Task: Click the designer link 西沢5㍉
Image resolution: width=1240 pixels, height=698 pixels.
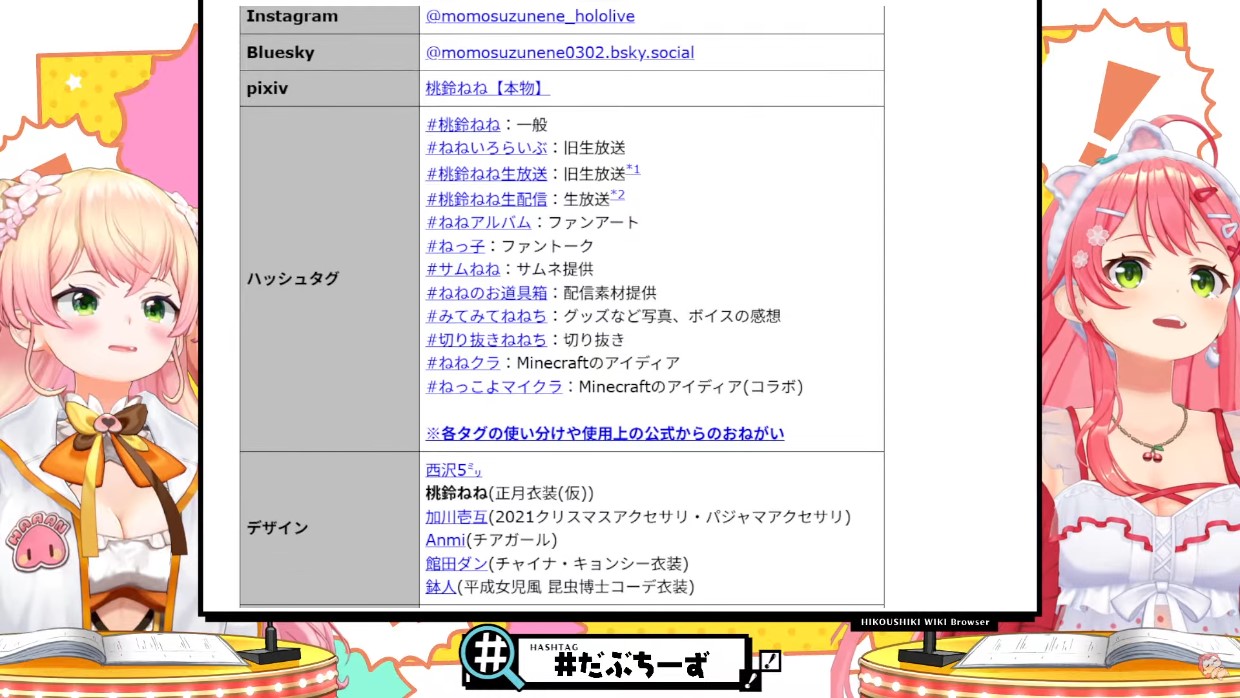Action: click(x=455, y=470)
